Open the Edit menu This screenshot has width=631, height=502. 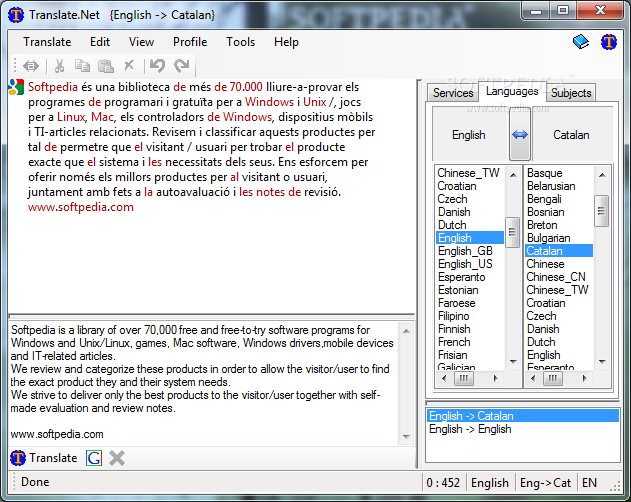click(x=100, y=42)
